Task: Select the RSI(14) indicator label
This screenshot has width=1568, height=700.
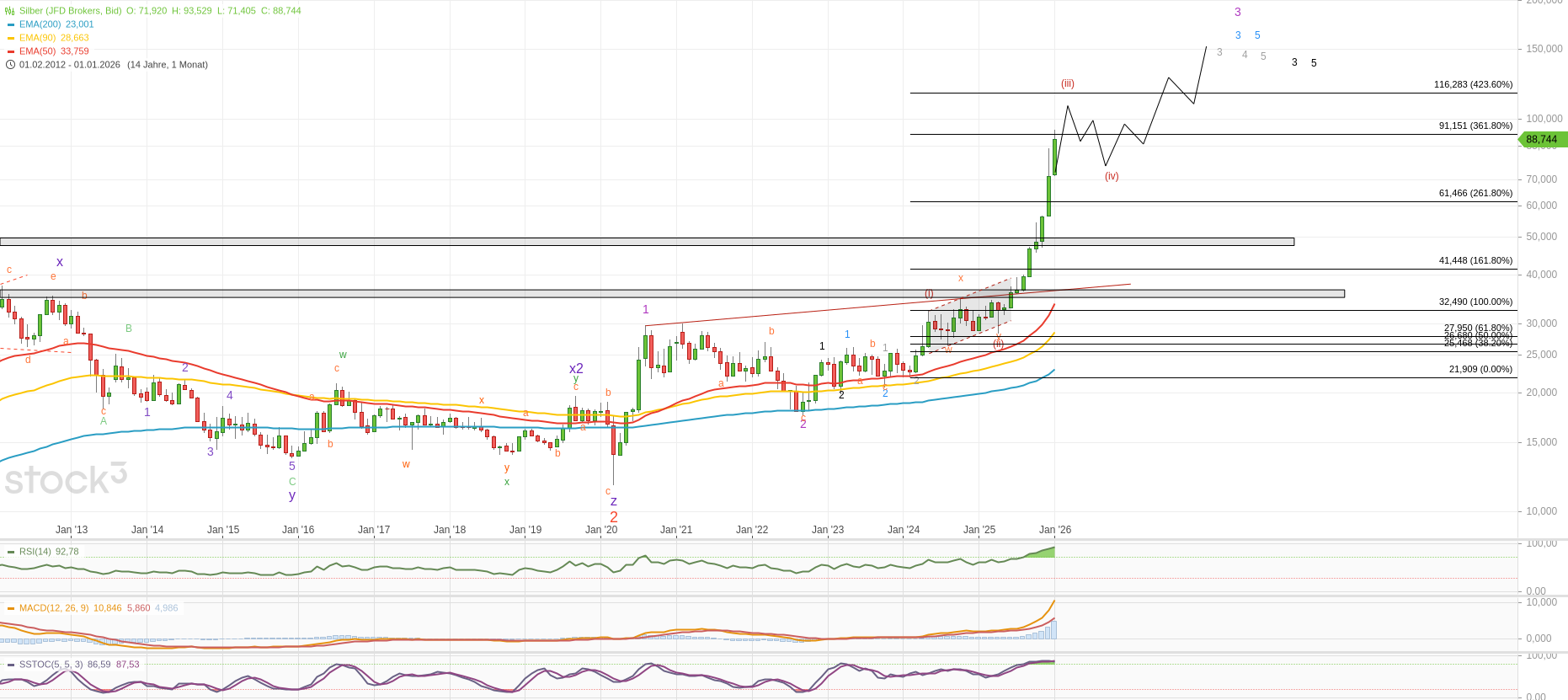Action: click(x=35, y=552)
